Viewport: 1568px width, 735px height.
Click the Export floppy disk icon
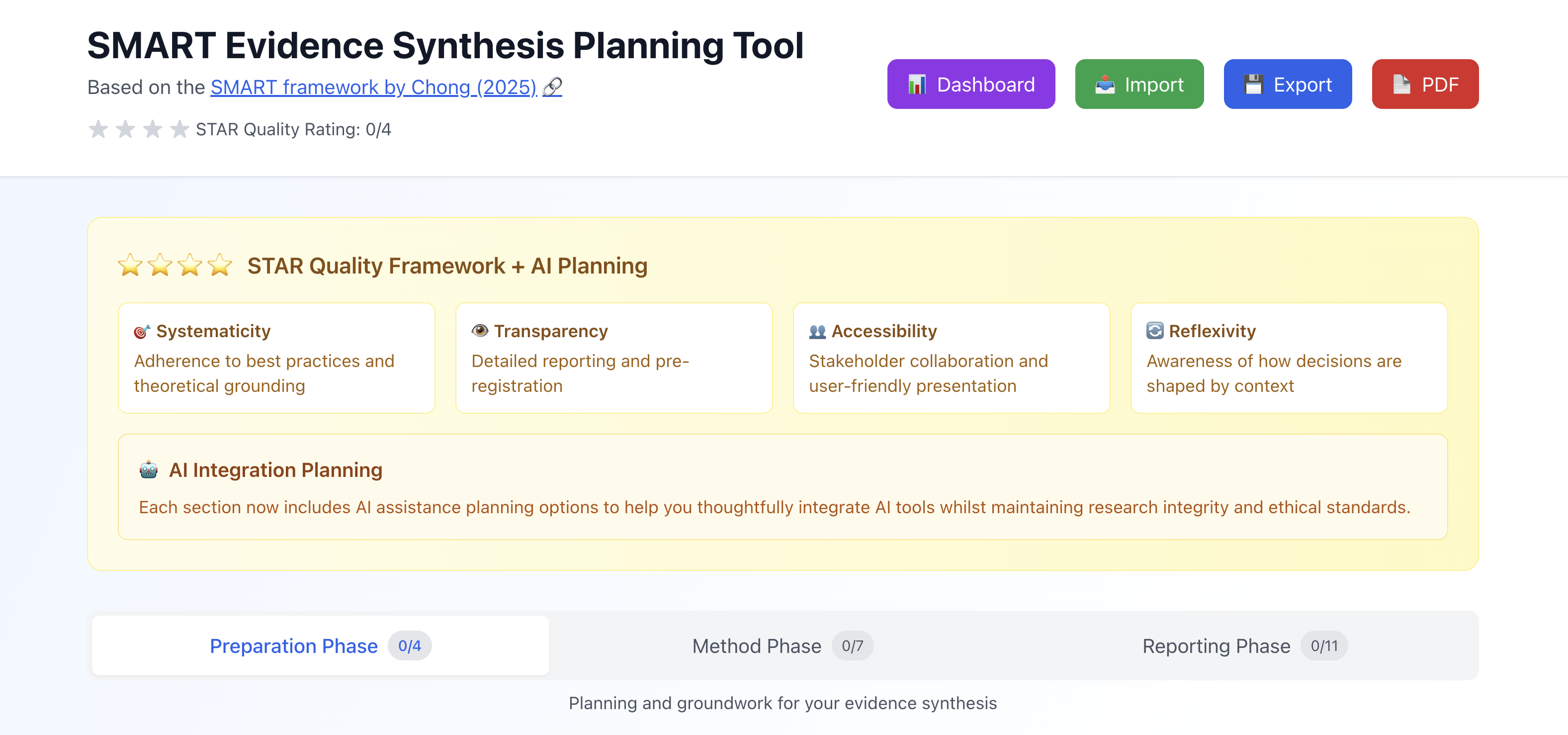coord(1254,84)
